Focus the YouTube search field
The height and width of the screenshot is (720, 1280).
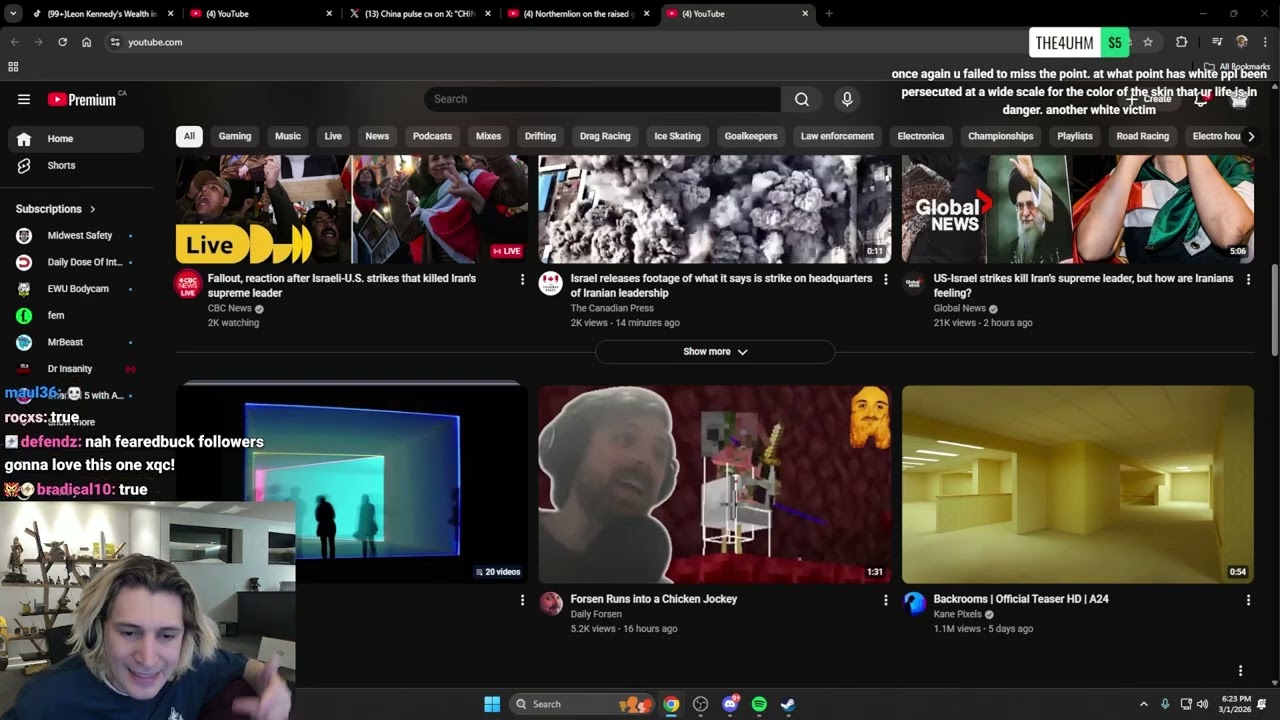(602, 99)
